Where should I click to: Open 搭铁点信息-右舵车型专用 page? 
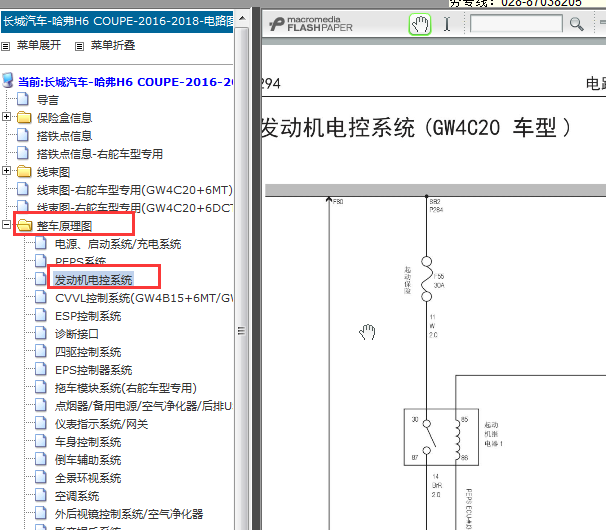click(100, 154)
